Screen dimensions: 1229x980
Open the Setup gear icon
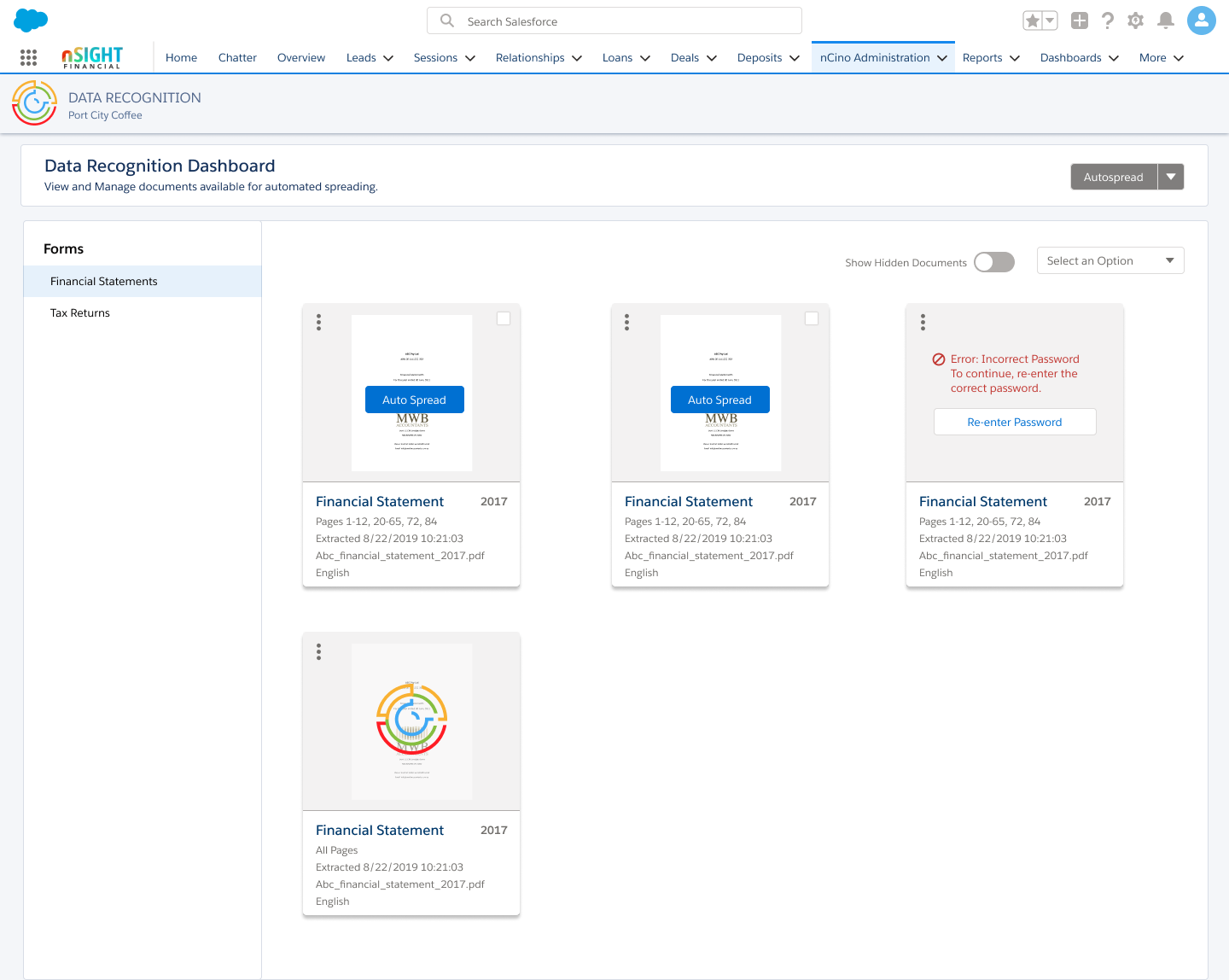tap(1135, 20)
